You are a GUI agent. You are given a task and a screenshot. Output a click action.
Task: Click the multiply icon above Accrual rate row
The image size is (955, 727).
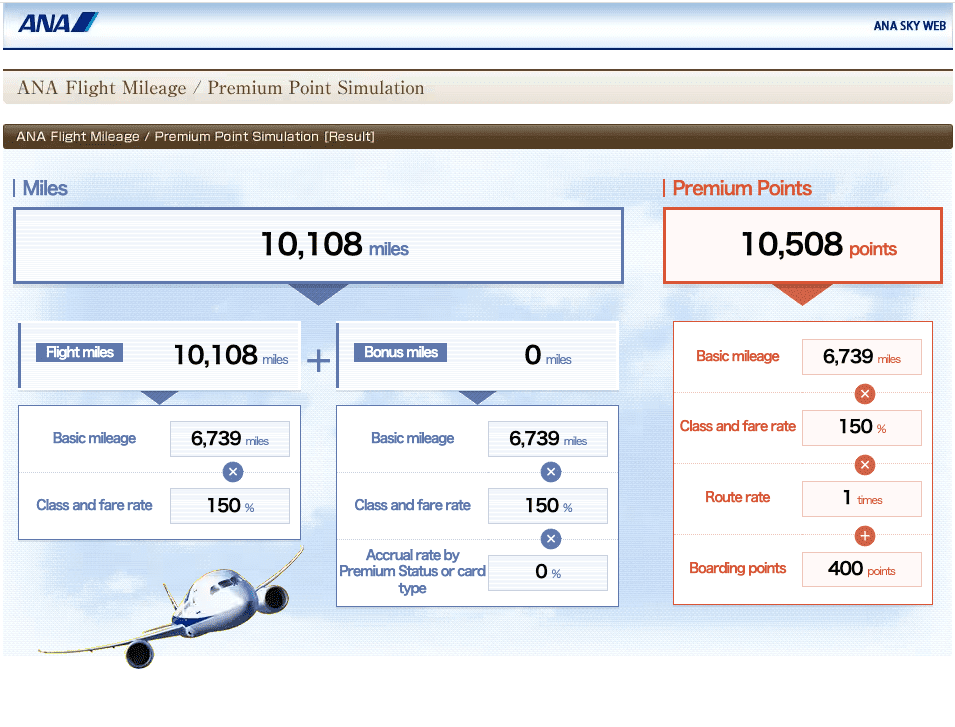click(550, 539)
